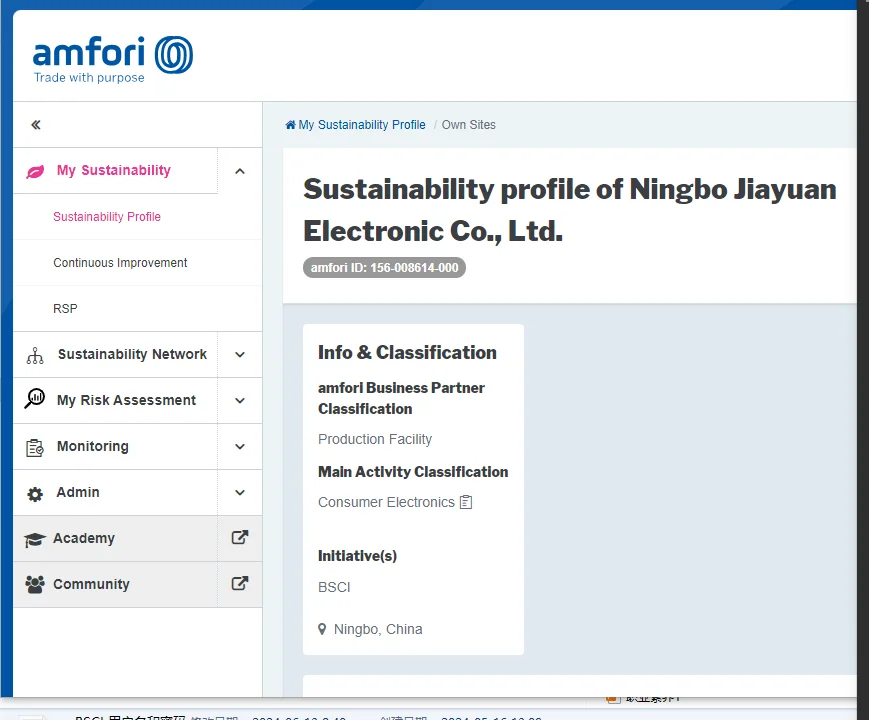Open Community external link icon
Screen dimensions: 869x720
point(240,584)
